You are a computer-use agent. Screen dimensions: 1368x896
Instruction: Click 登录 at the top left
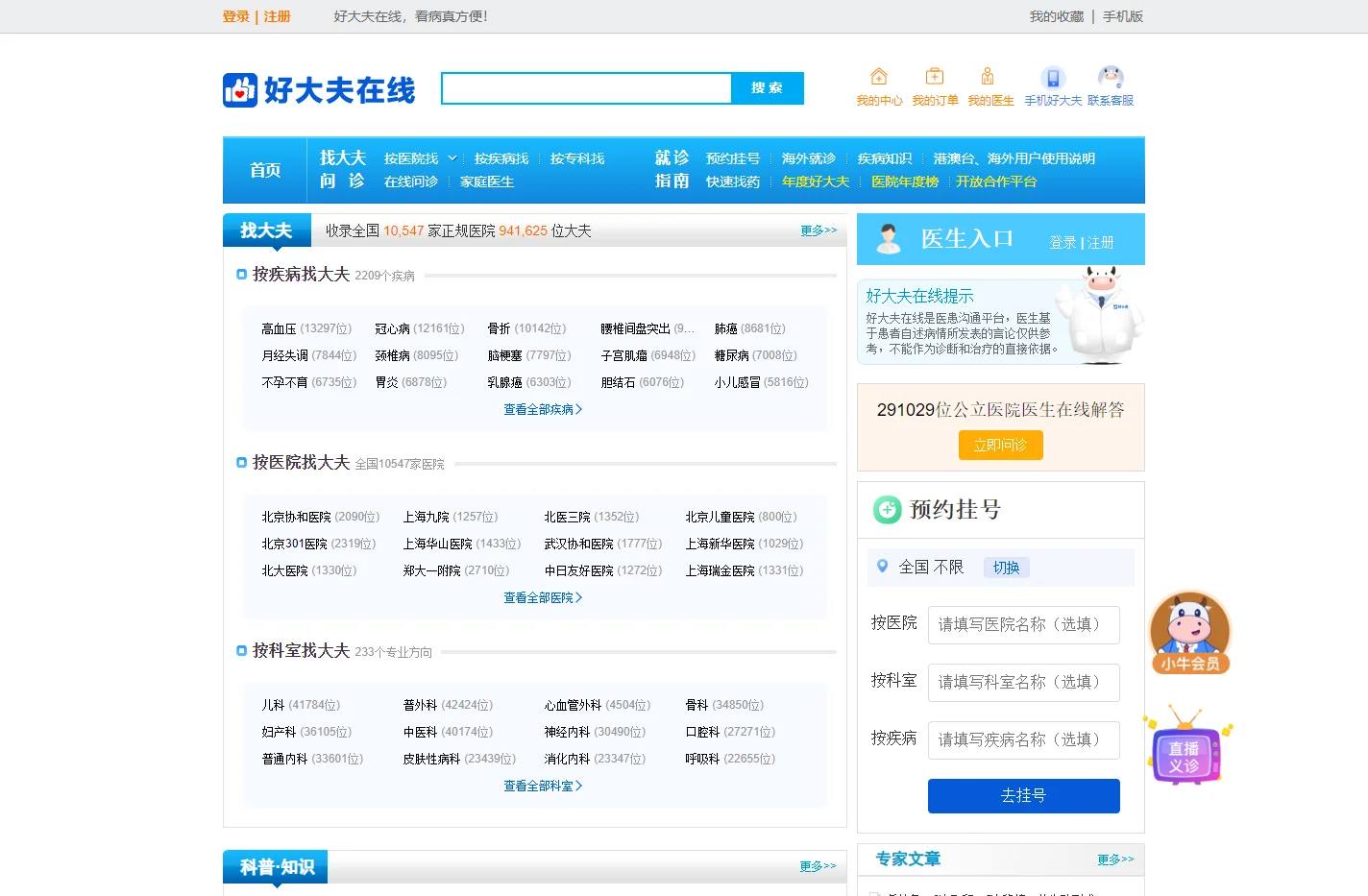(x=235, y=16)
